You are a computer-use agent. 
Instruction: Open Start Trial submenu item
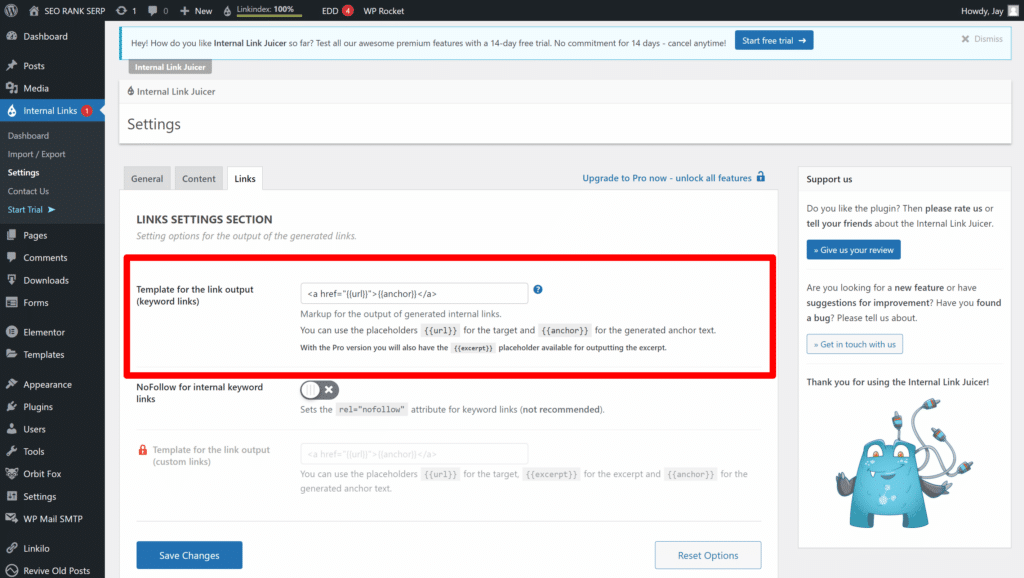click(x=31, y=210)
